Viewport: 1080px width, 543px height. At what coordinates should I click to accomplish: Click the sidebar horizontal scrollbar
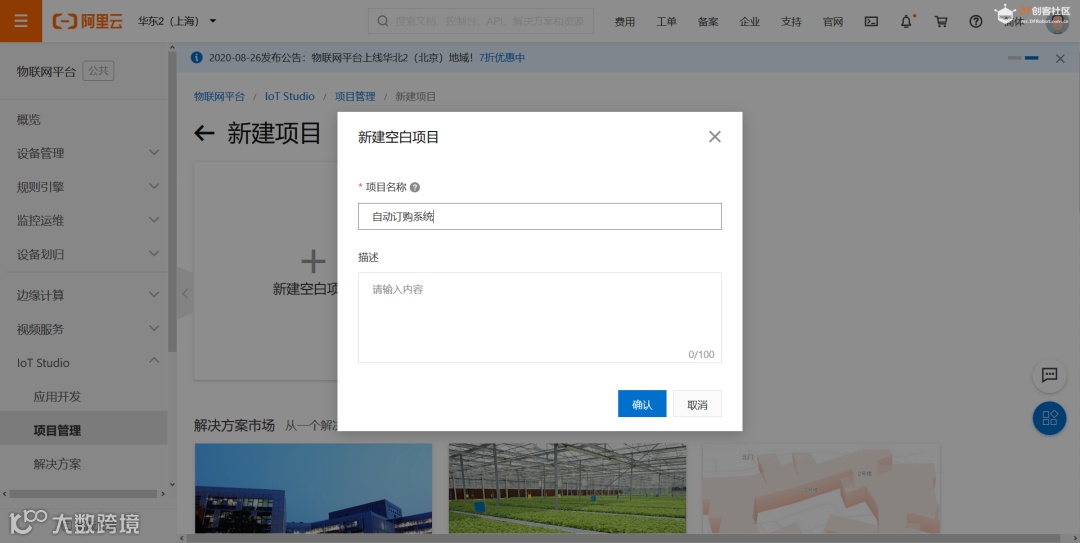tap(83, 493)
